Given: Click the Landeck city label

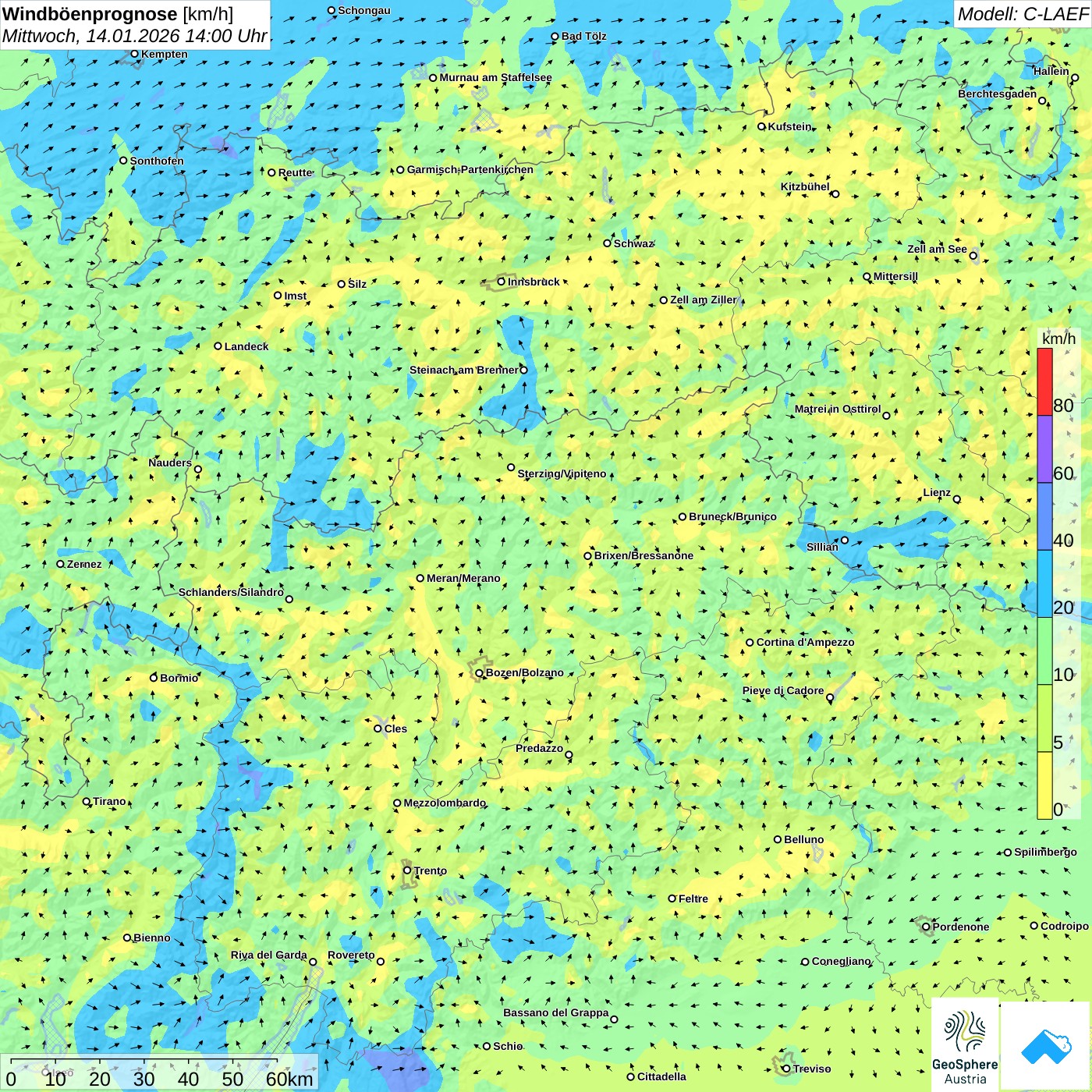Looking at the screenshot, I should click(x=246, y=346).
